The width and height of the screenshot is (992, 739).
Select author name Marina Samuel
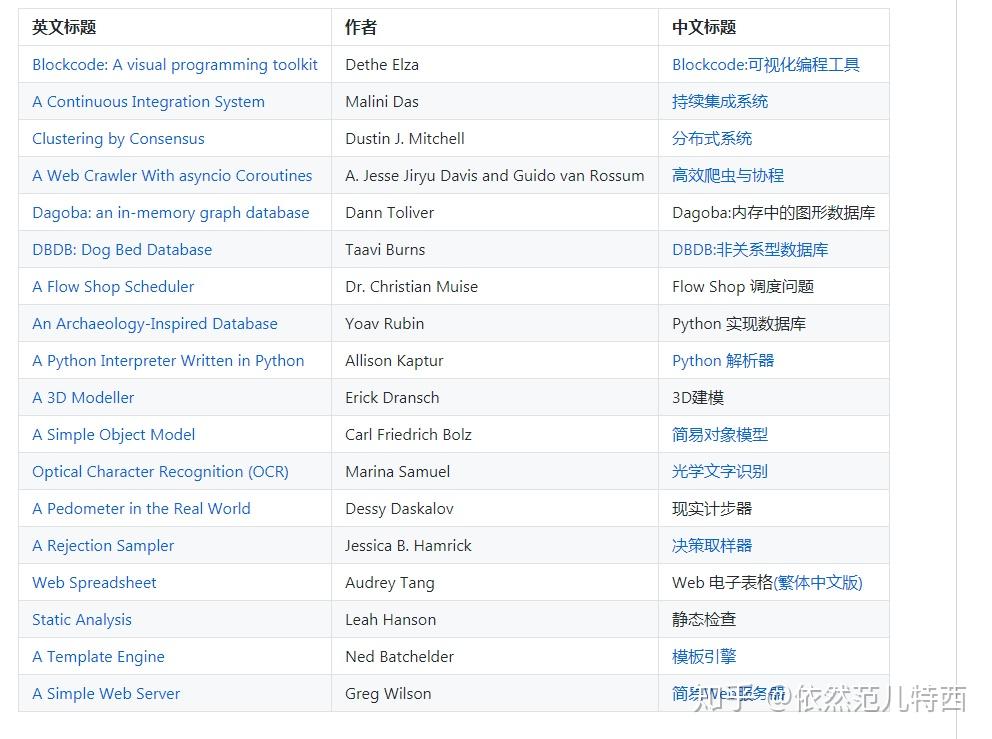pos(398,472)
